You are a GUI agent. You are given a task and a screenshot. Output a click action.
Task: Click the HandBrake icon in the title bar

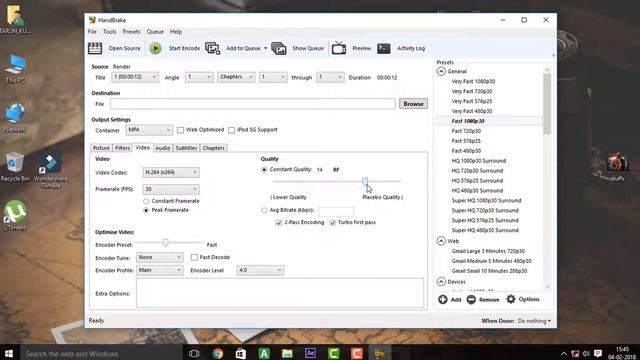[93, 20]
